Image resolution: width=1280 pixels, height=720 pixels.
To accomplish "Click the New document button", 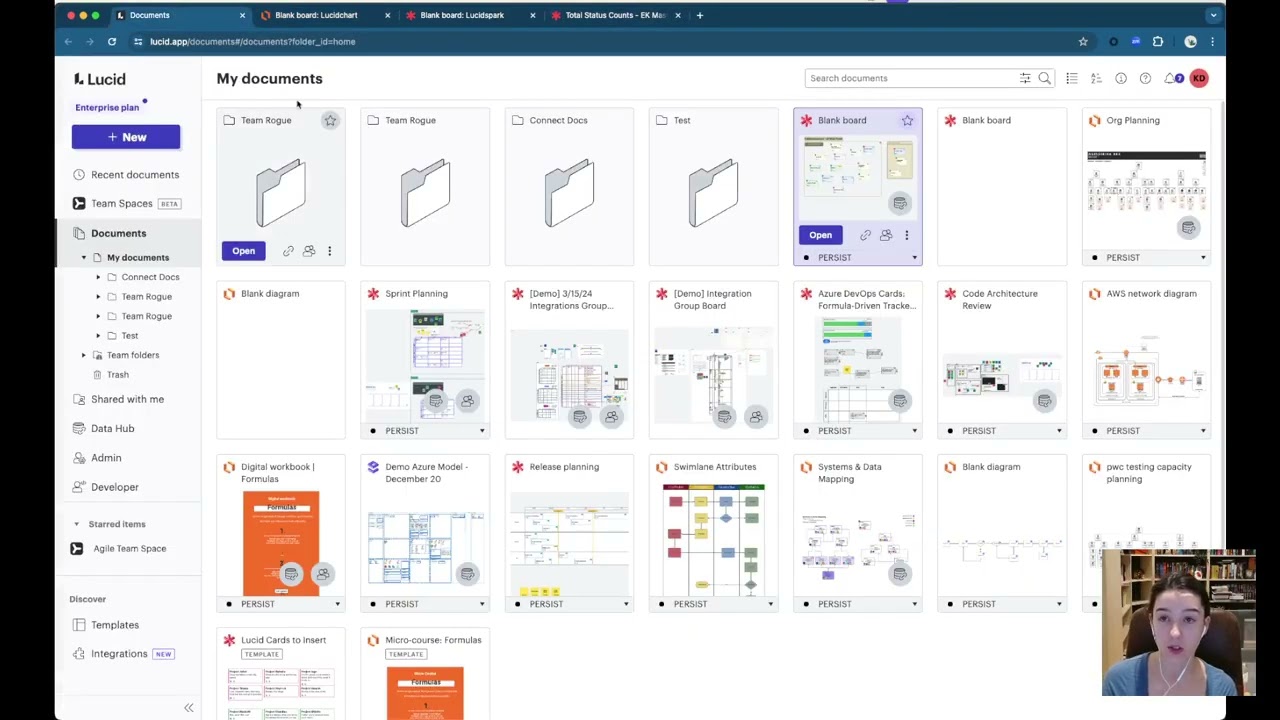I will point(126,137).
